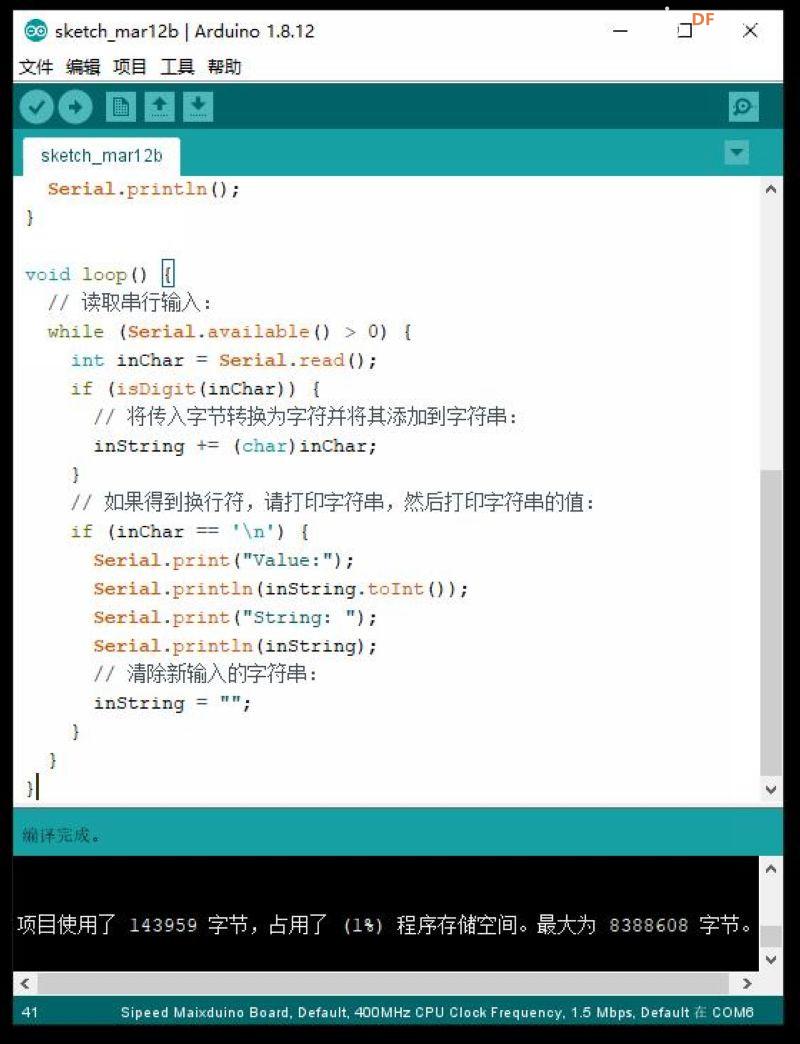This screenshot has width=800, height=1044.
Task: Click the 'Serial.println(inString.toInt());' line
Action: [281, 589]
